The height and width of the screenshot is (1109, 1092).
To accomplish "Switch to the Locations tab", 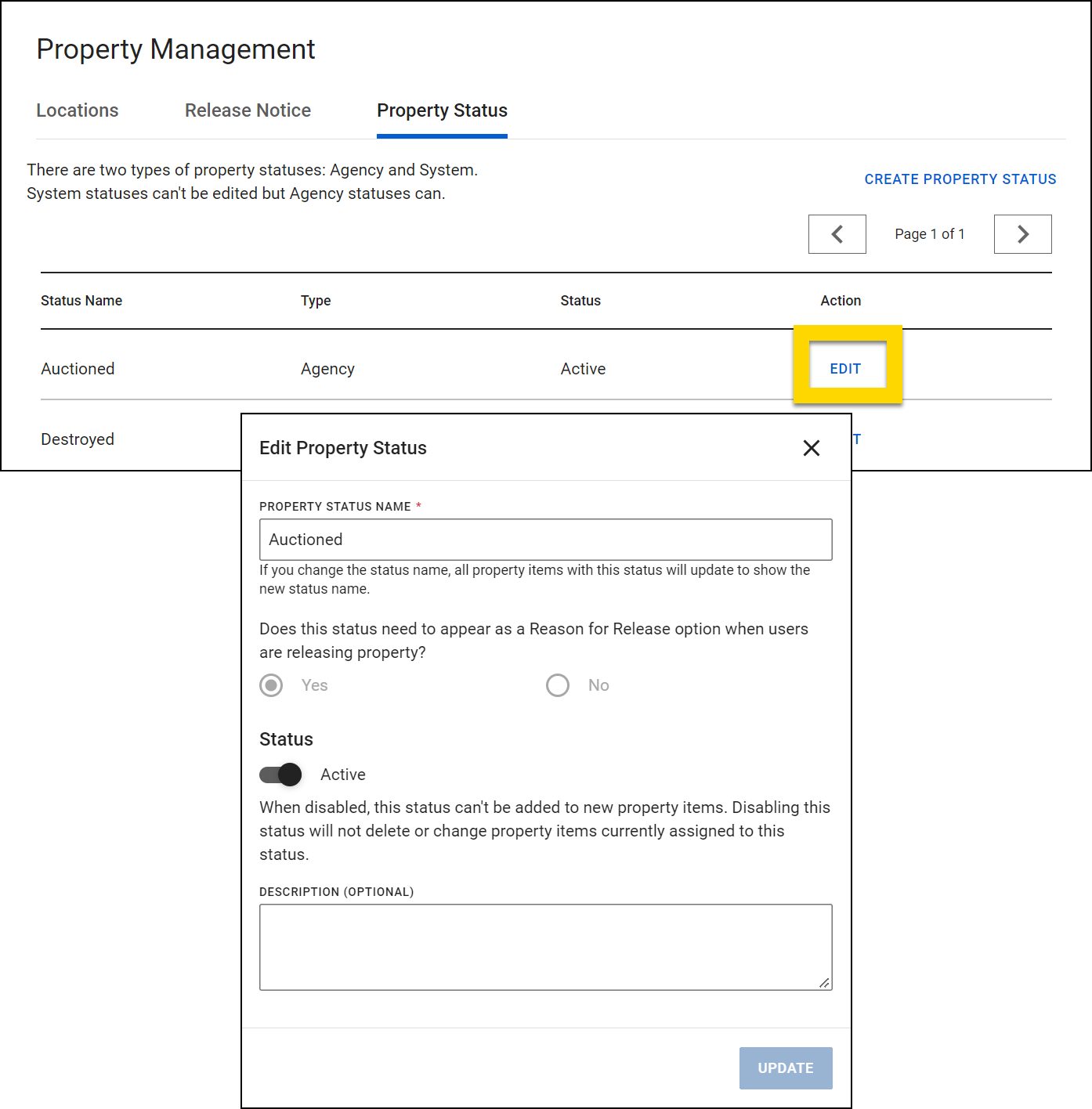I will pyautogui.click(x=77, y=110).
